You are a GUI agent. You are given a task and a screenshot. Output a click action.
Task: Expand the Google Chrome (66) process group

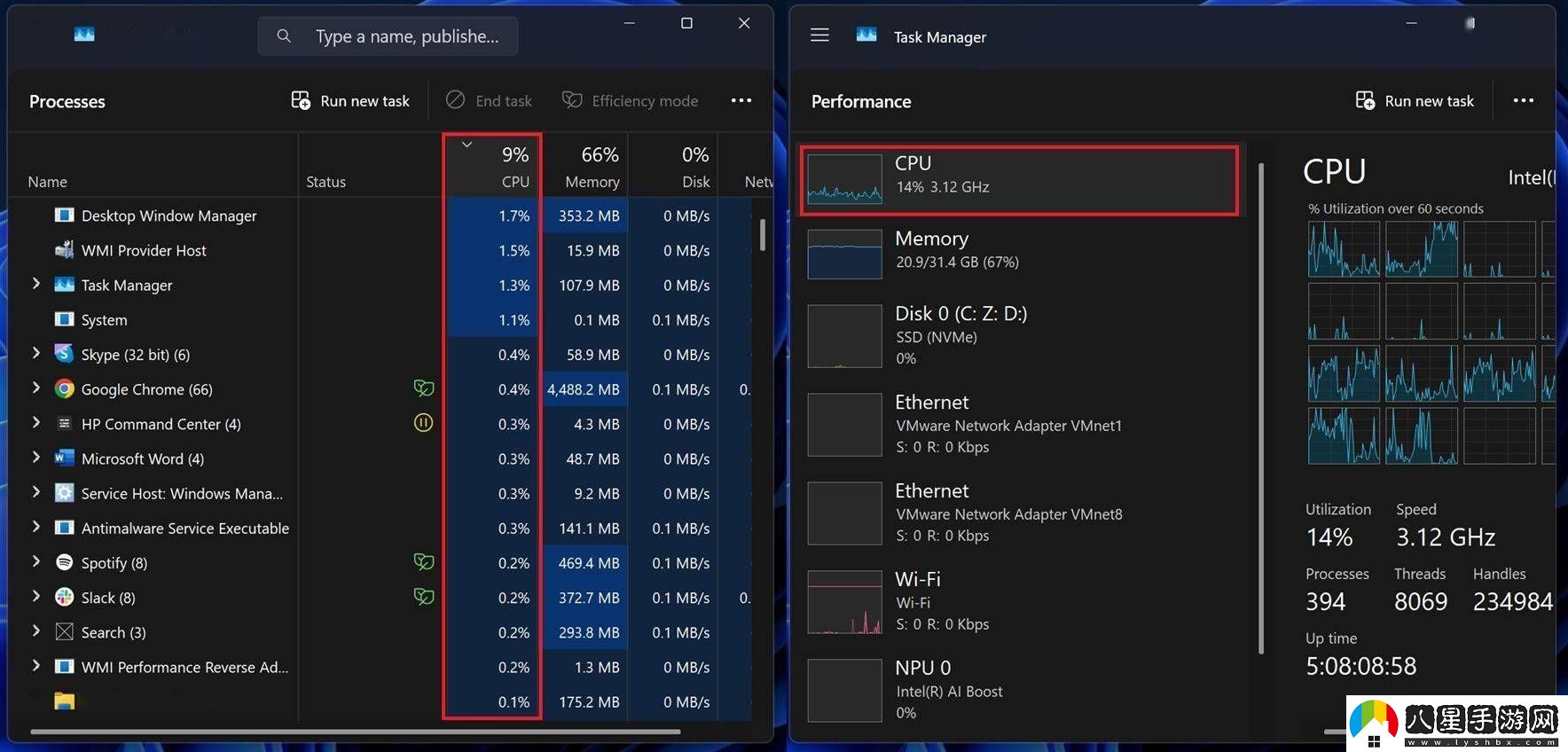coord(36,388)
